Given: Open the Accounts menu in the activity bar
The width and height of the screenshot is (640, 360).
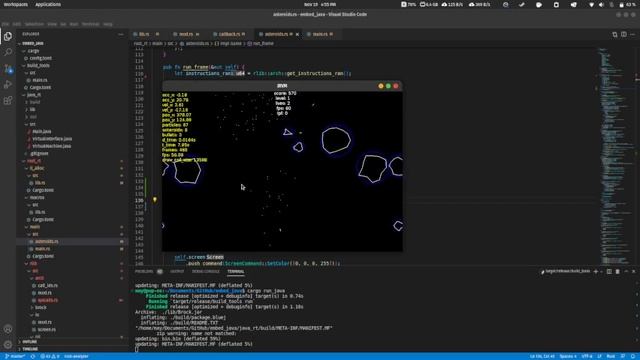Looking at the screenshot, I should (x=8, y=329).
